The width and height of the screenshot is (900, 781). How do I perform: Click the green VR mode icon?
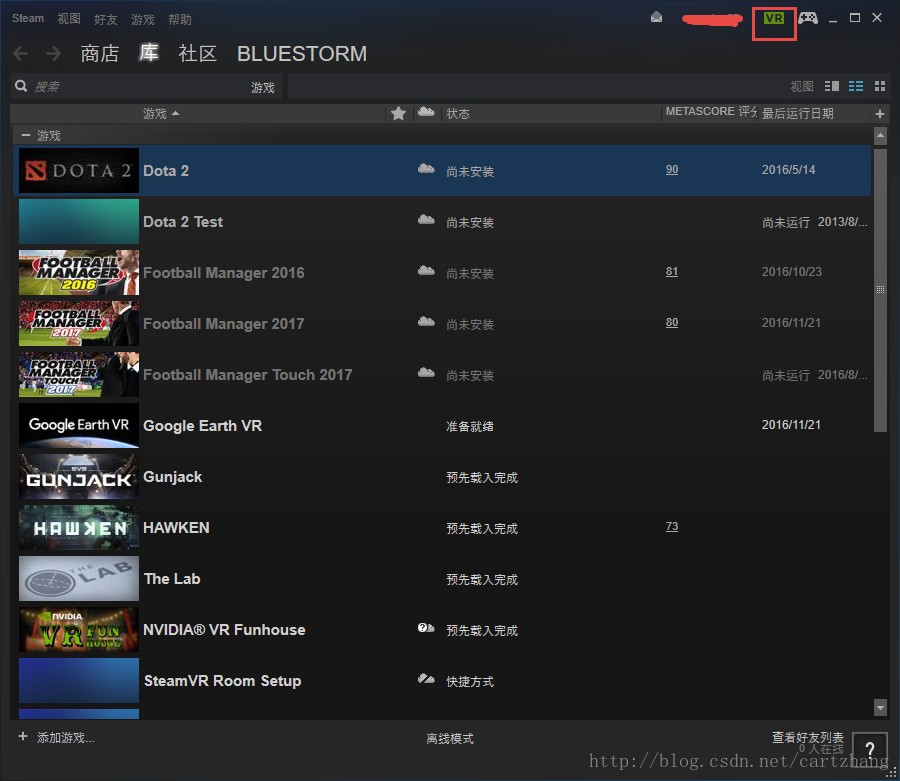point(774,18)
